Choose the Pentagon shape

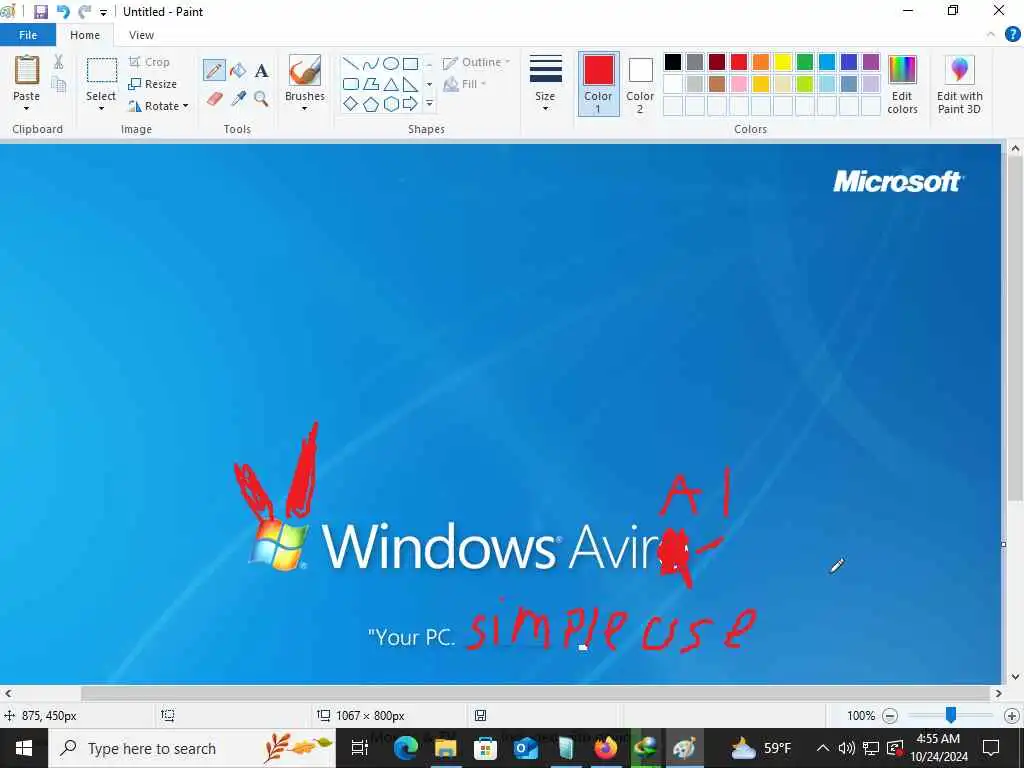371,104
